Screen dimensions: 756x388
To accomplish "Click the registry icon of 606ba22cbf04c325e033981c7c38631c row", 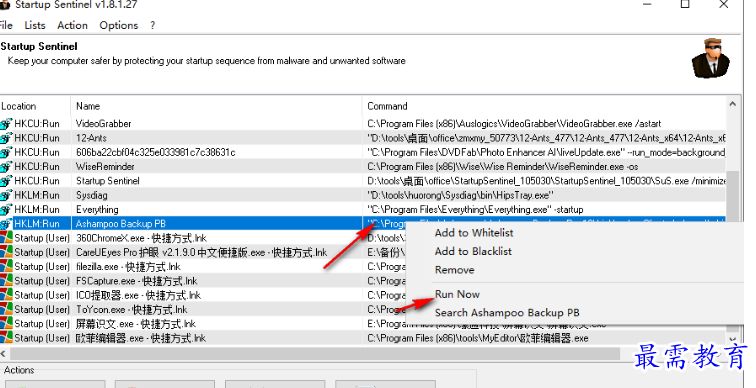I will click(6, 152).
